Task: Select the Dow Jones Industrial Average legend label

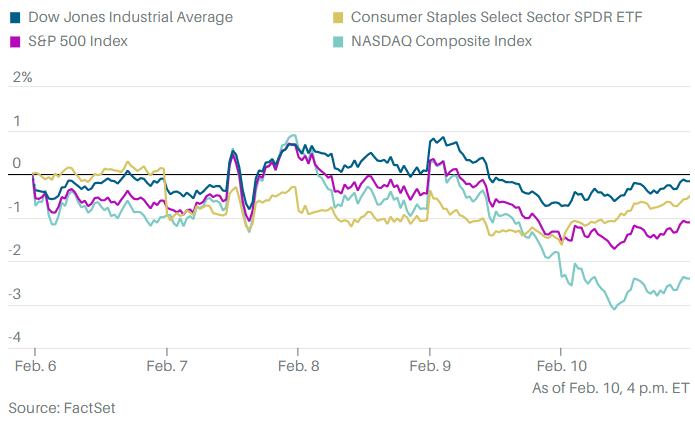Action: 130,17
